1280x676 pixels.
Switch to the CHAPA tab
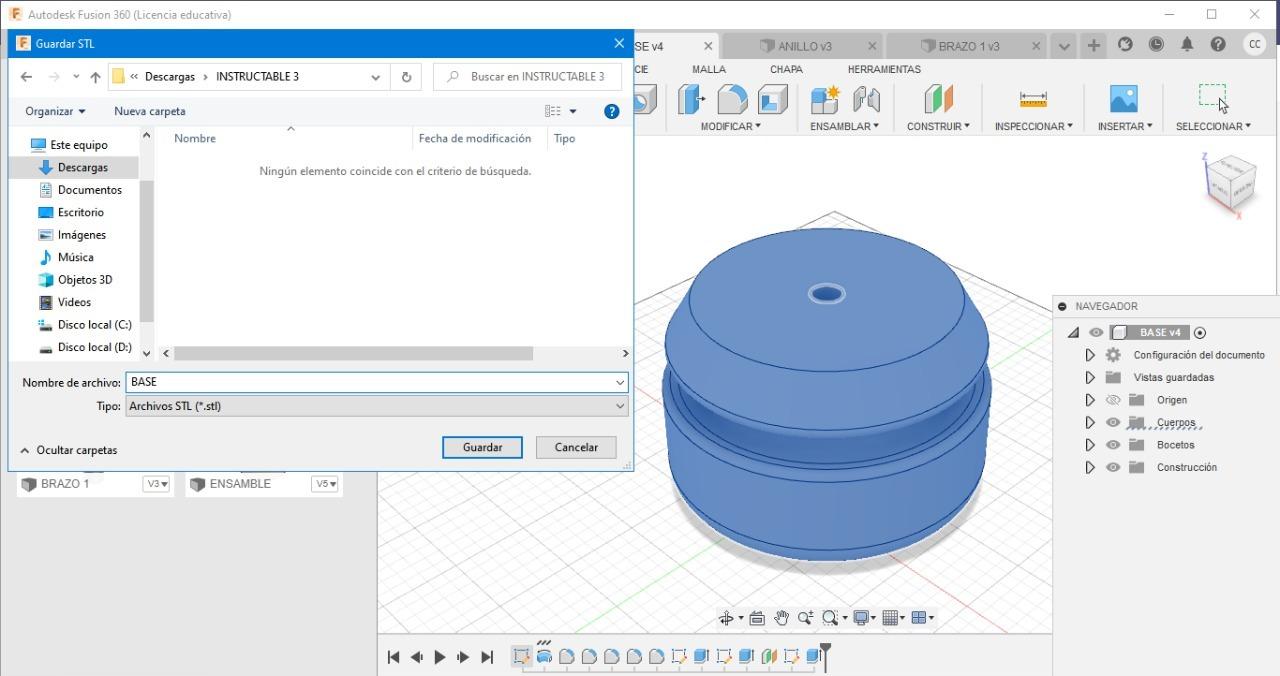click(786, 69)
